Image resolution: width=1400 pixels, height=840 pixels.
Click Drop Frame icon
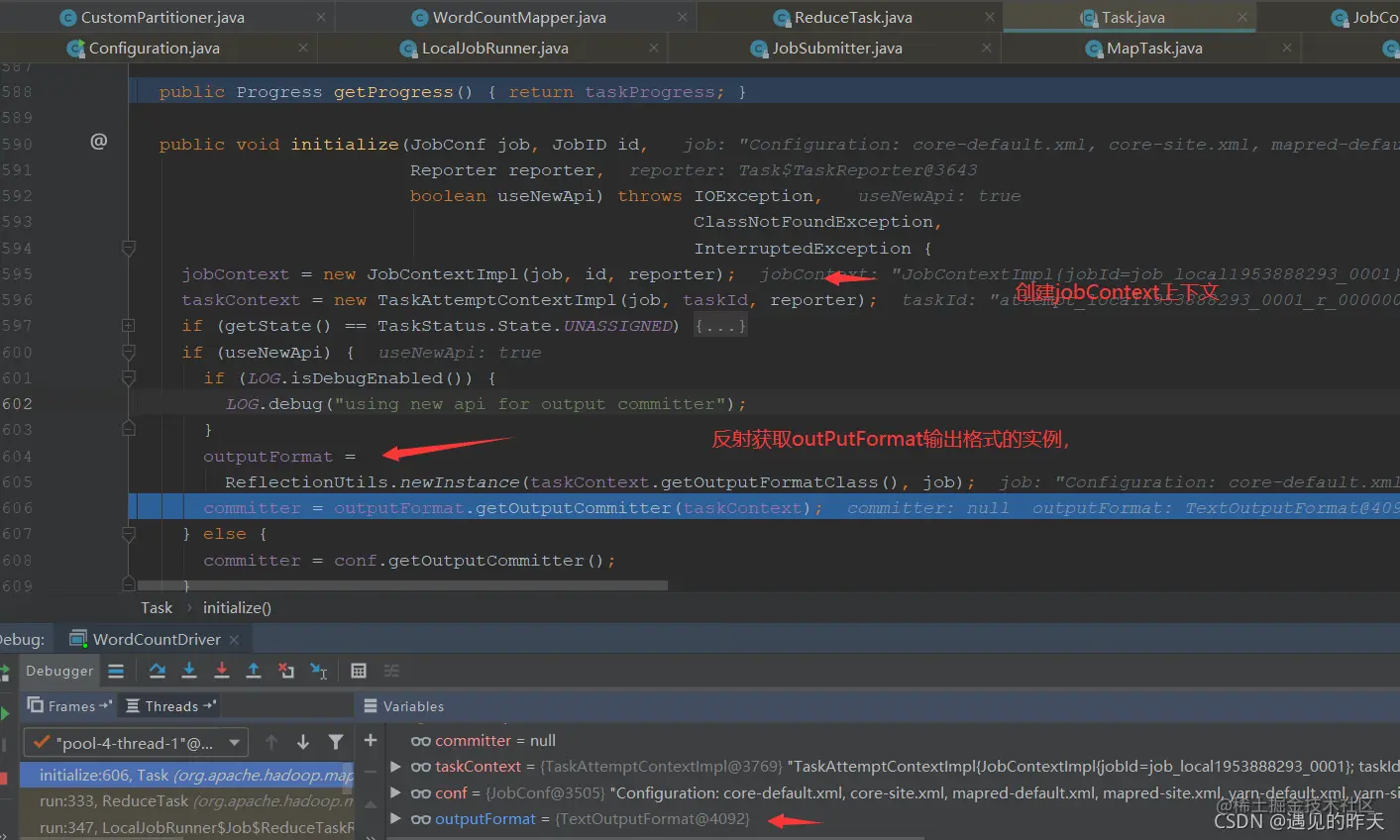(286, 671)
